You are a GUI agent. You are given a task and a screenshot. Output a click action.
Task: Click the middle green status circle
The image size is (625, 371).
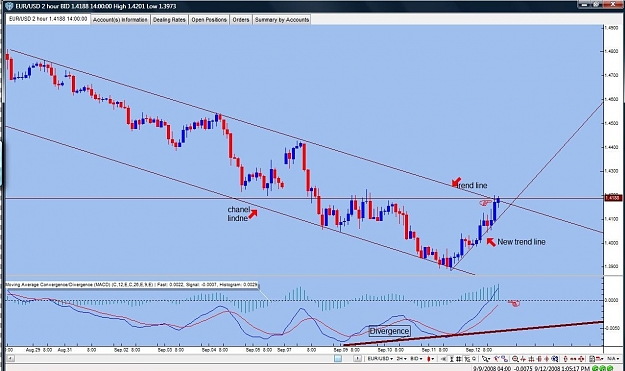coord(602,368)
